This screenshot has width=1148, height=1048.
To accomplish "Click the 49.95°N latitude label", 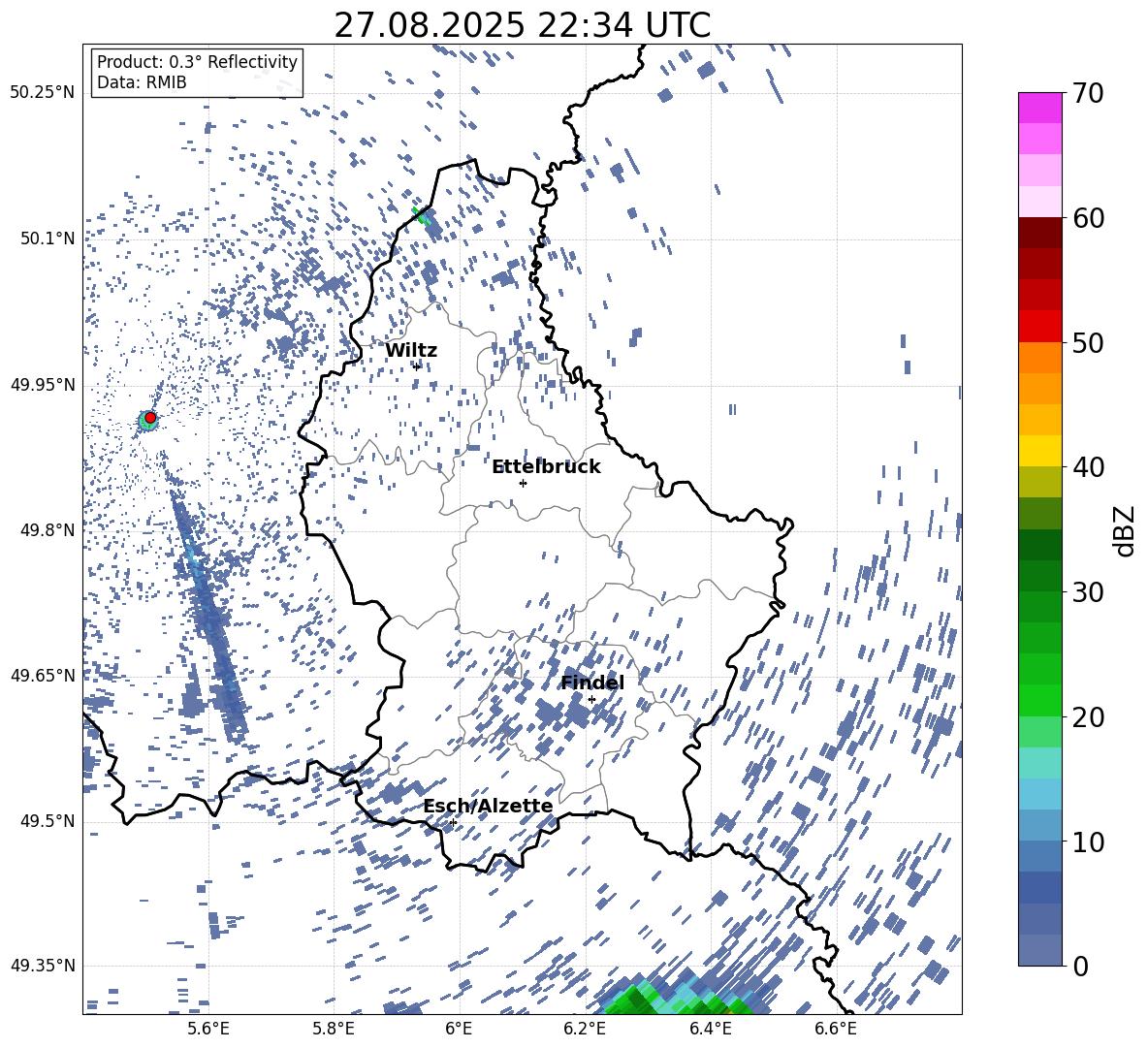I will [43, 384].
